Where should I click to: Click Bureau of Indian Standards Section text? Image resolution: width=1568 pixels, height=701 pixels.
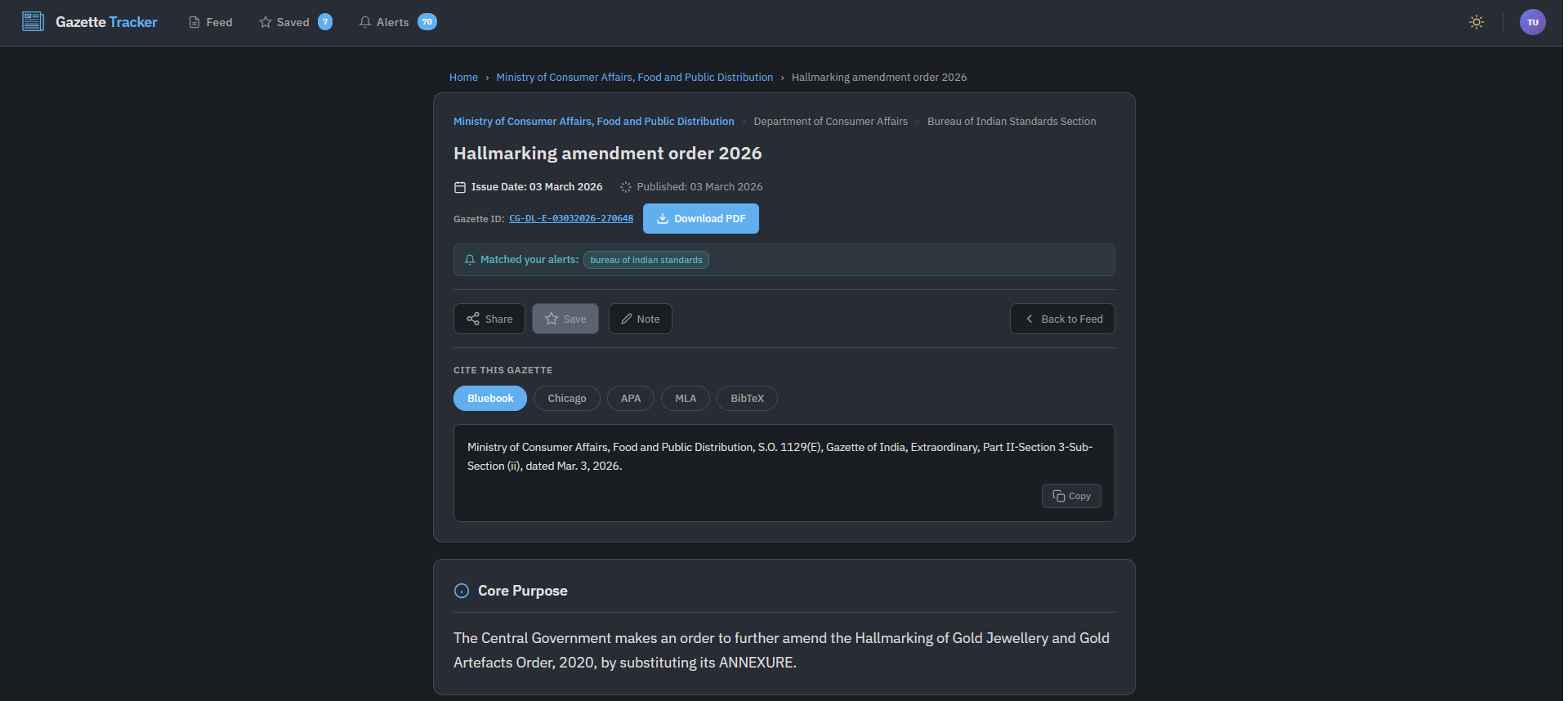click(1012, 122)
